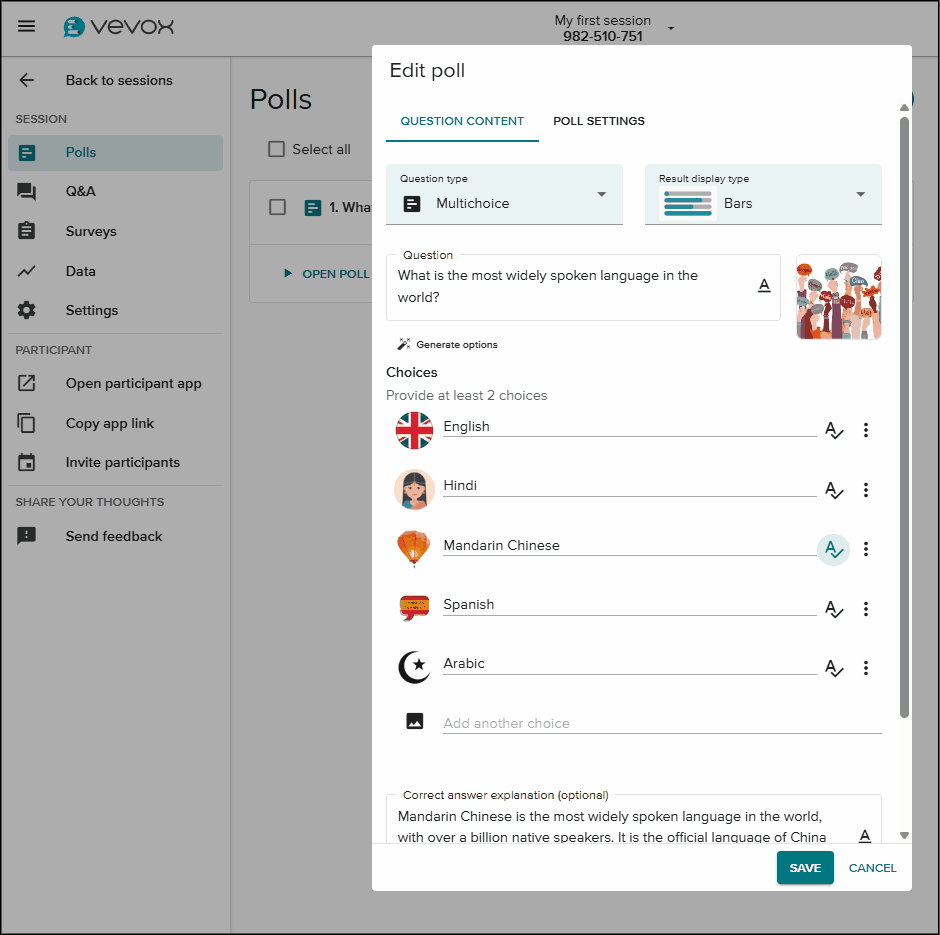Switch to the Poll Settings tab
The width and height of the screenshot is (940, 935).
(599, 121)
